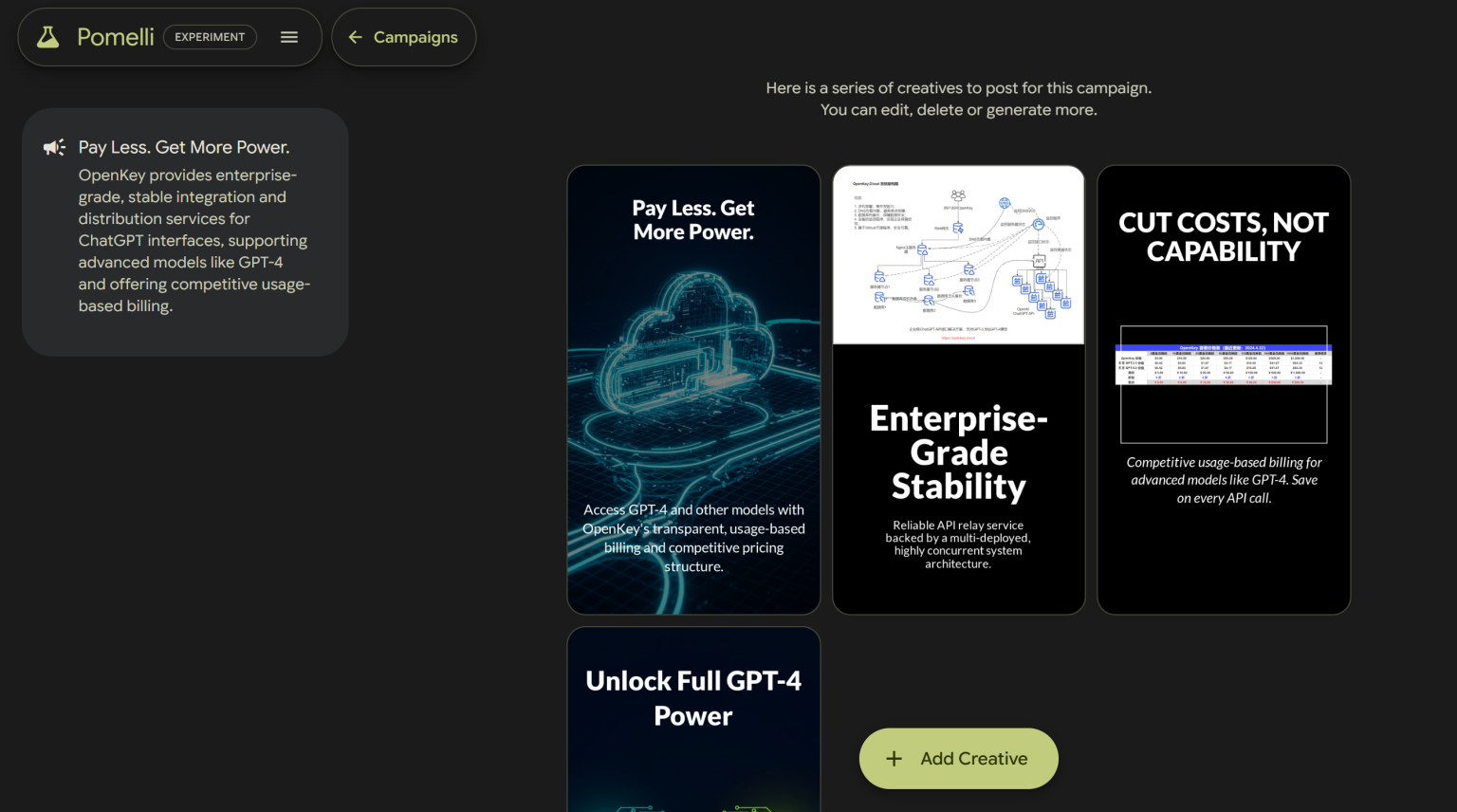Open the Pay Less. Get More Power creative

click(x=693, y=390)
